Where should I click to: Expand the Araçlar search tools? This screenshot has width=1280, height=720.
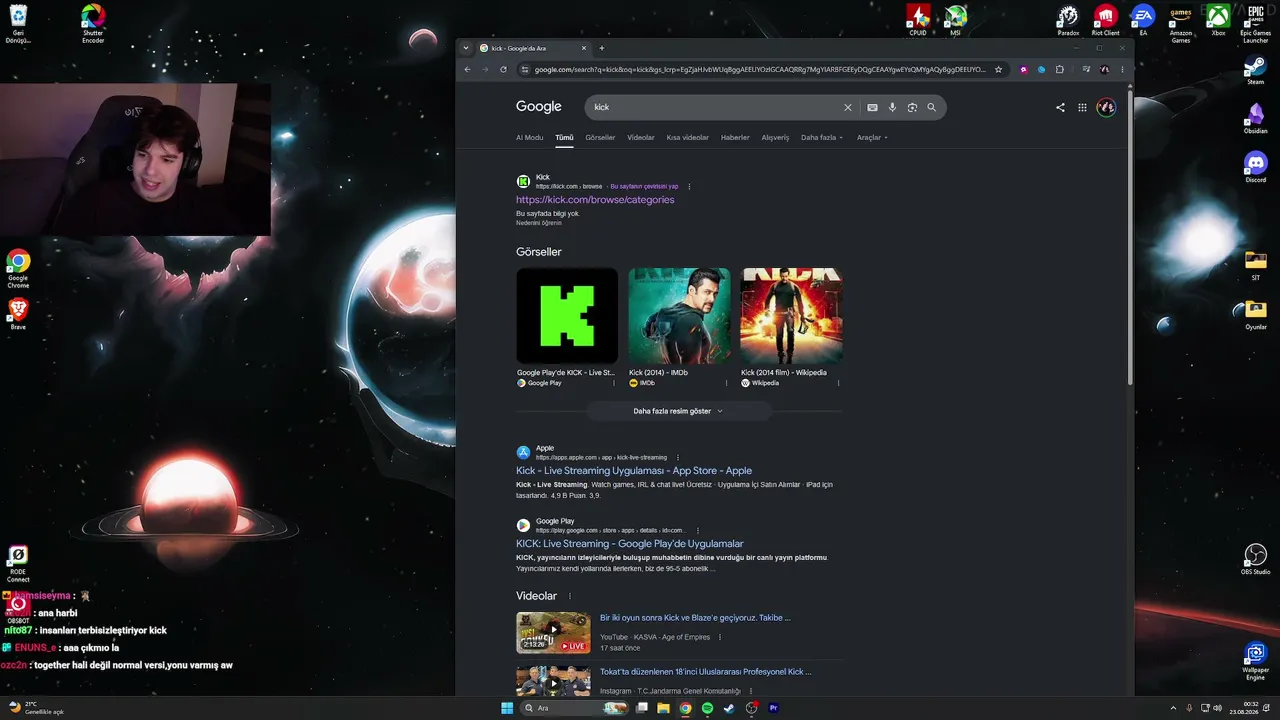coord(872,138)
